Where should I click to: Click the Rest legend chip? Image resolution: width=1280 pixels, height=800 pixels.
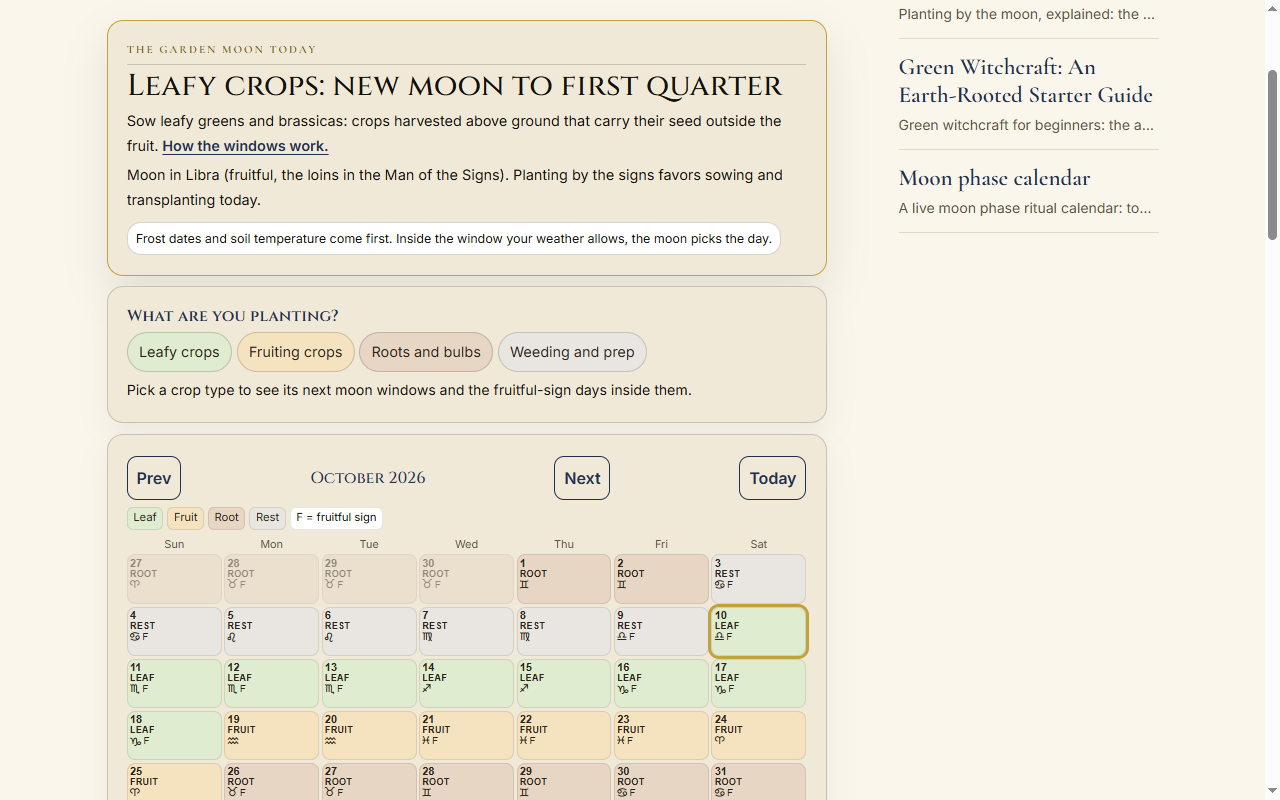pyautogui.click(x=267, y=518)
